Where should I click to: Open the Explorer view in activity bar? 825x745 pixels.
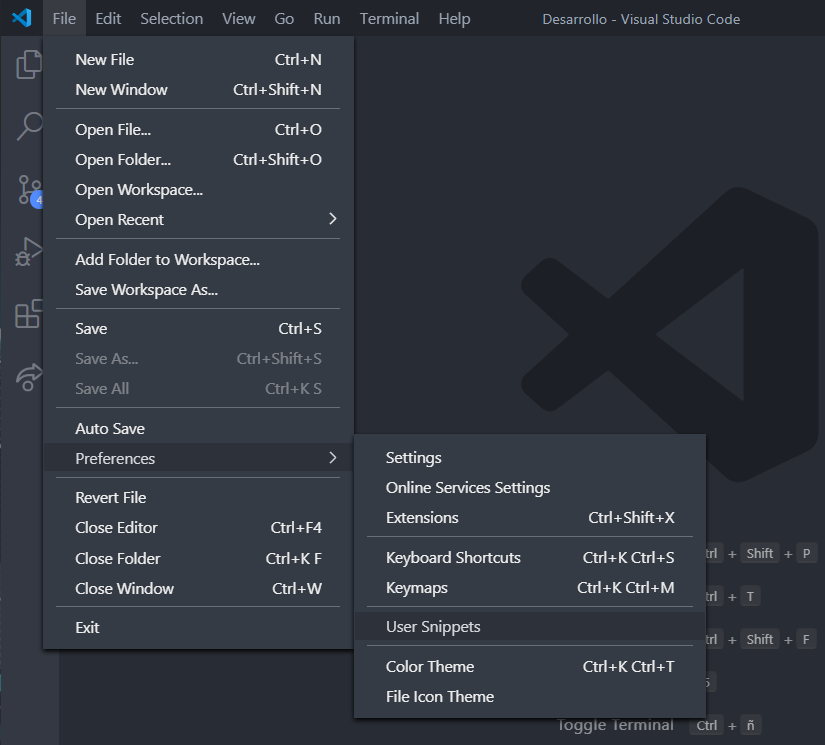[x=29, y=64]
